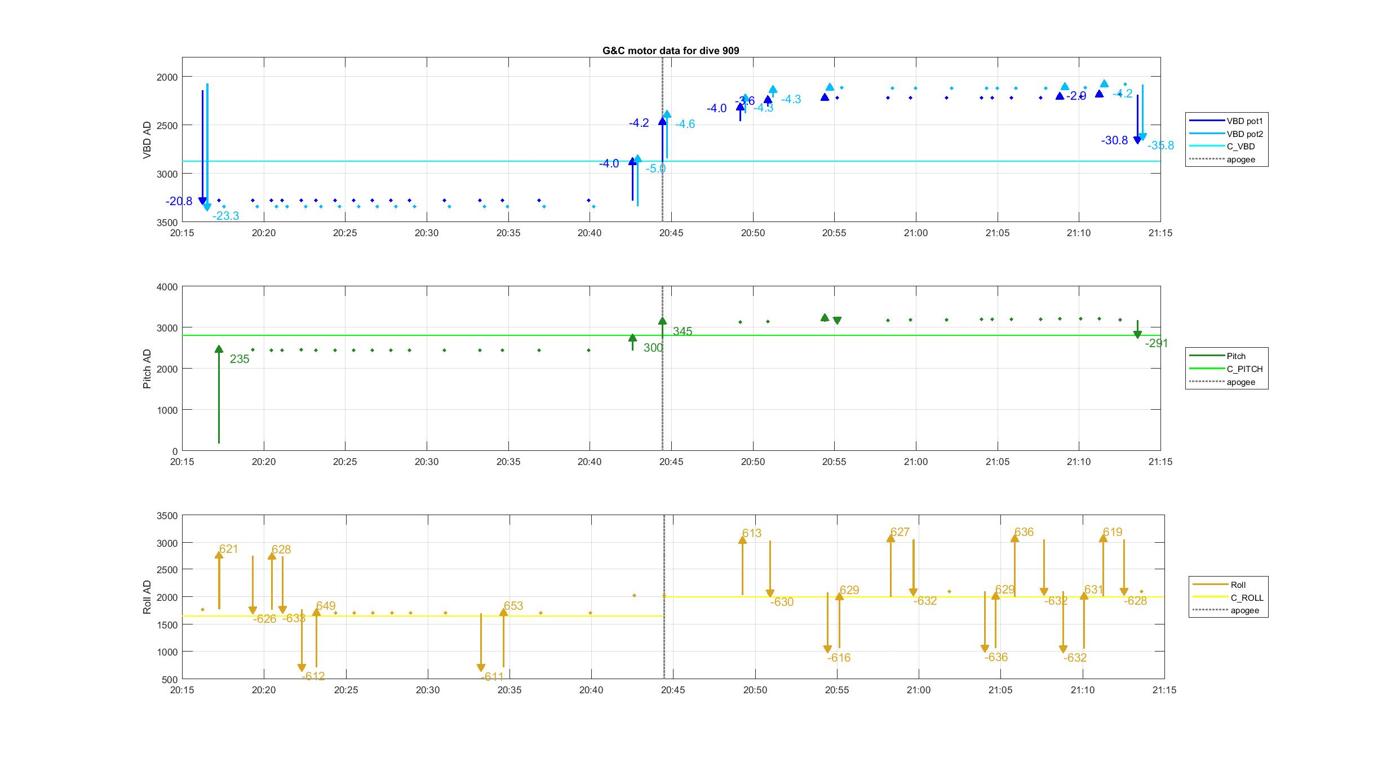
Task: Click the "-626" roll data label
Action: click(264, 619)
